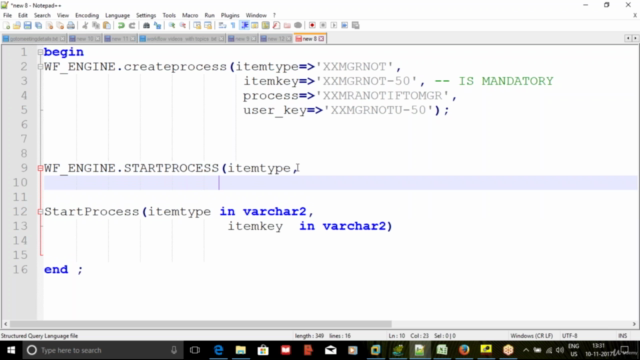The image size is (640, 360).
Task: Open the Tools menu
Action: 169,15
